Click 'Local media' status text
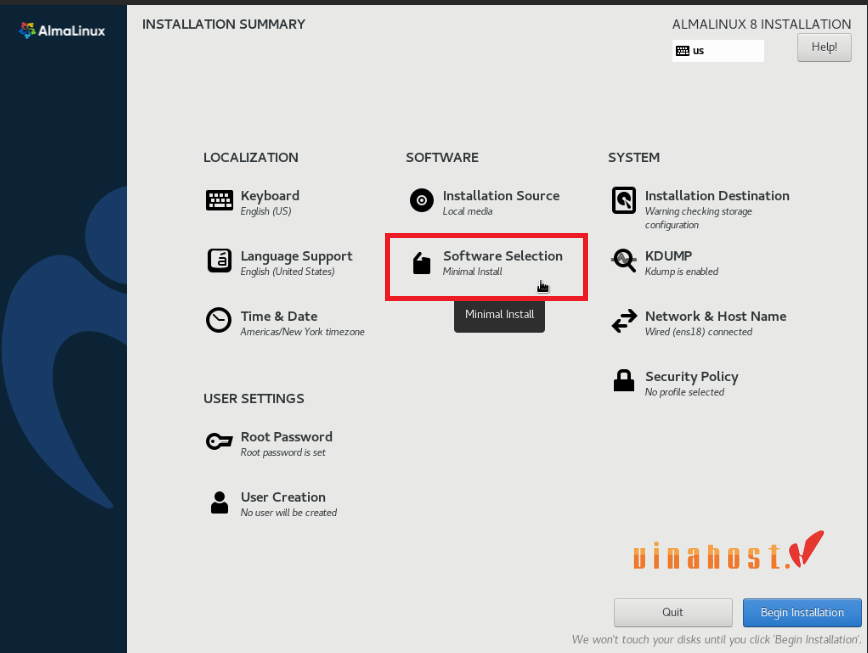 467,211
